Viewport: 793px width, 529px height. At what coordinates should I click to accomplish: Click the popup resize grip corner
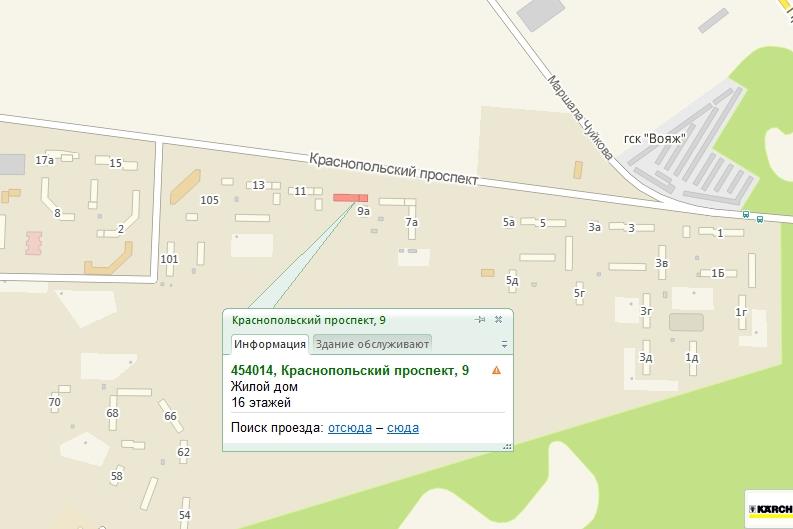coord(507,446)
